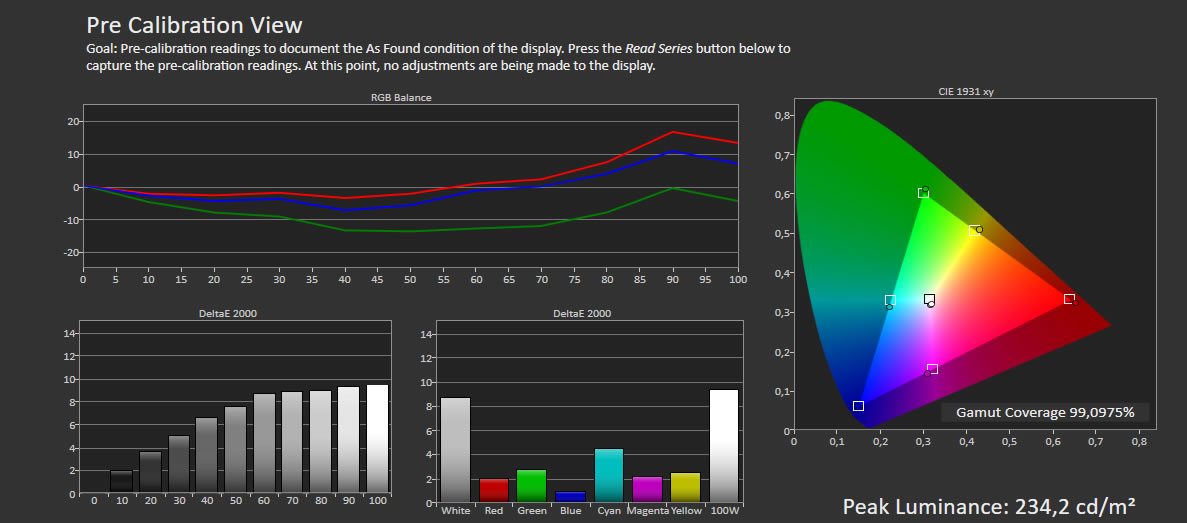The width and height of the screenshot is (1187, 523).
Task: Click the White label under the color DeltaE chart
Action: [456, 512]
